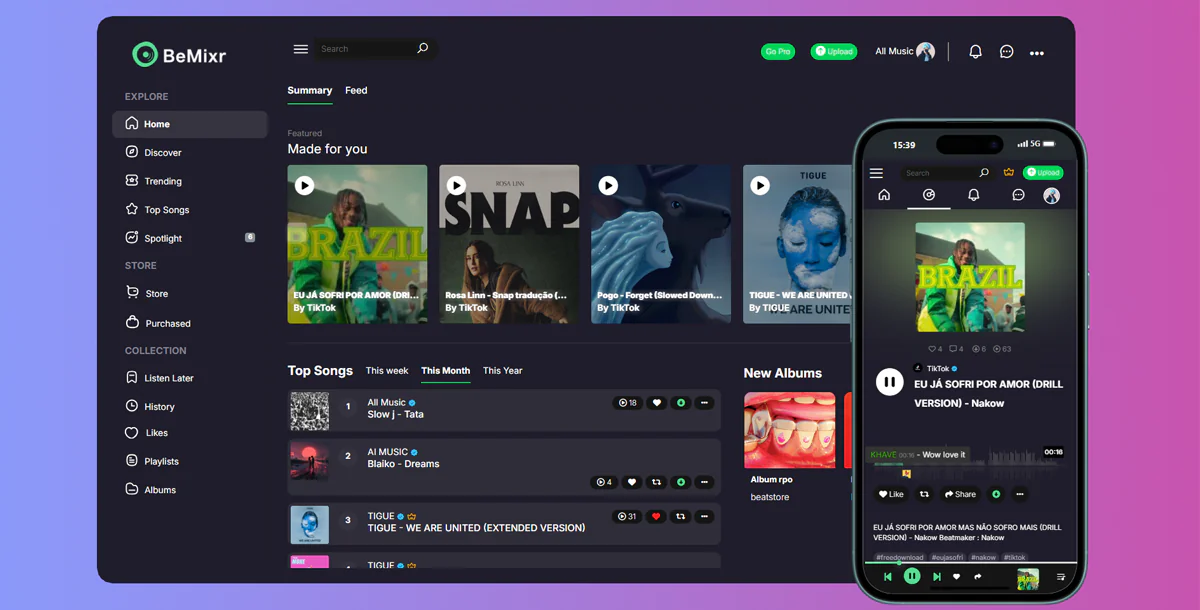1200x610 pixels.
Task: Switch to the Feed tab
Action: click(356, 90)
